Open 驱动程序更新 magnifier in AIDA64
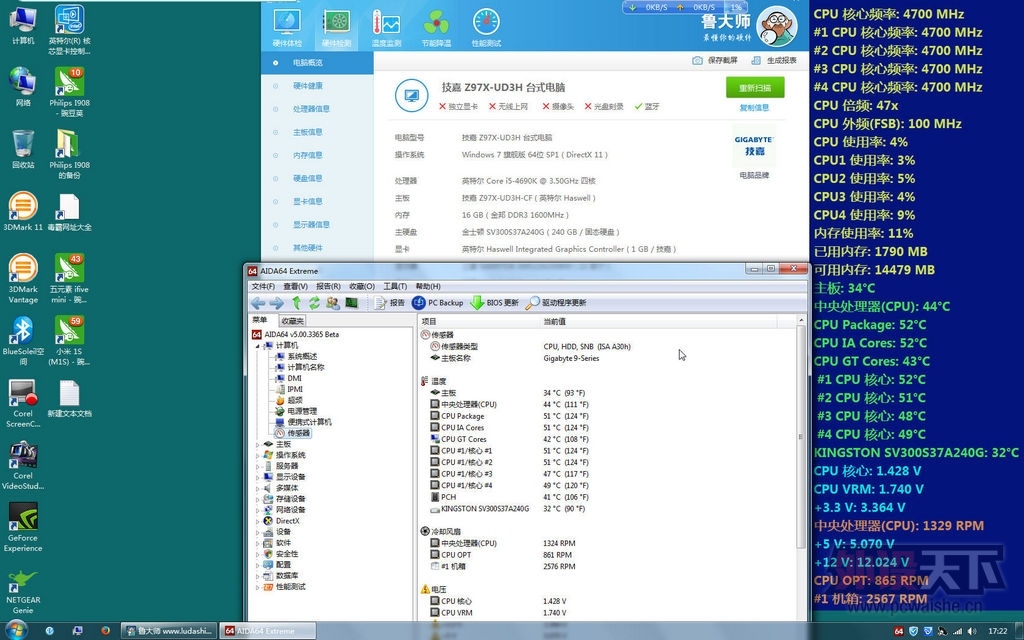The image size is (1024, 640). (x=556, y=303)
